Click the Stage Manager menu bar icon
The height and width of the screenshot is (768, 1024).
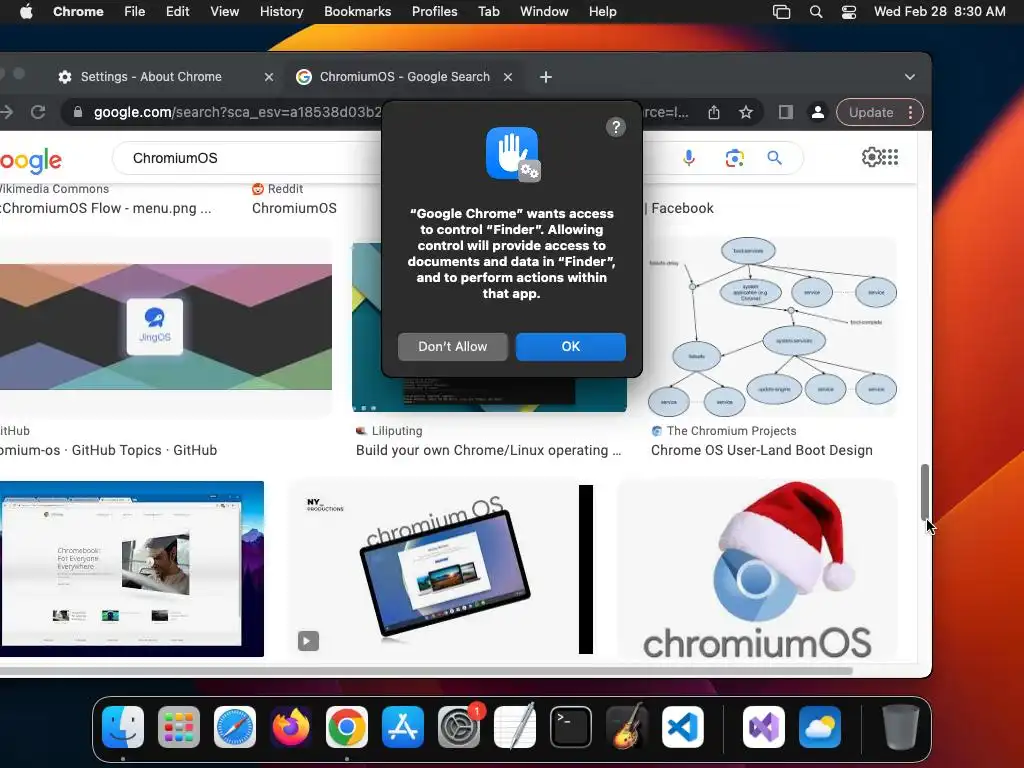coord(782,12)
